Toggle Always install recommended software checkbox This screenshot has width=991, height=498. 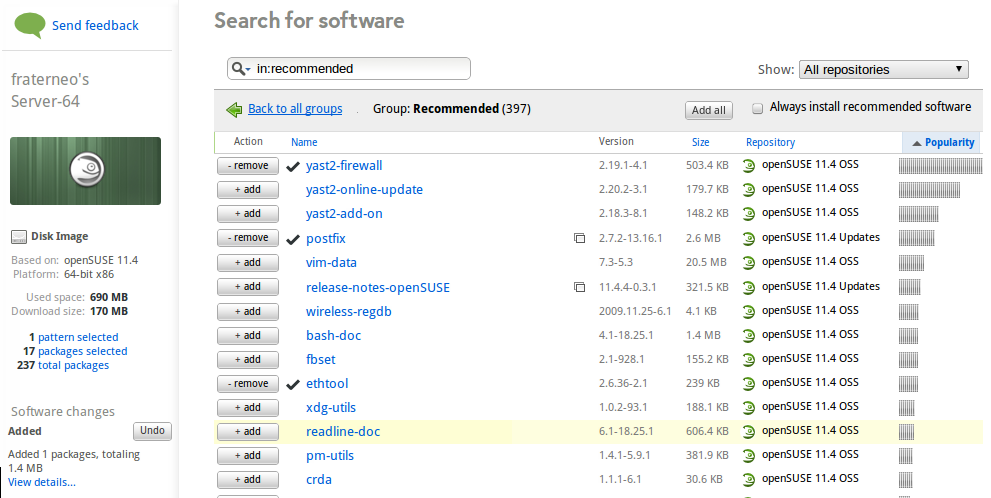coord(757,108)
